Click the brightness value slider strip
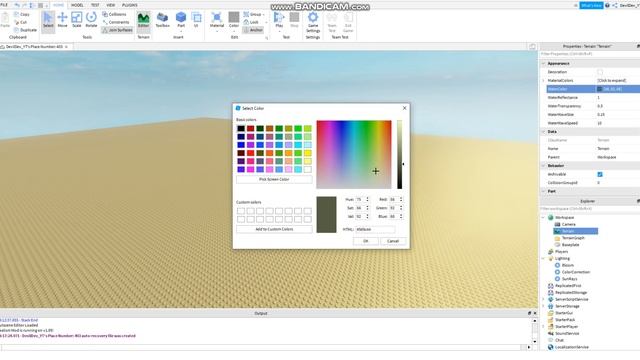Viewport: 640px width, 360px height. click(x=400, y=155)
